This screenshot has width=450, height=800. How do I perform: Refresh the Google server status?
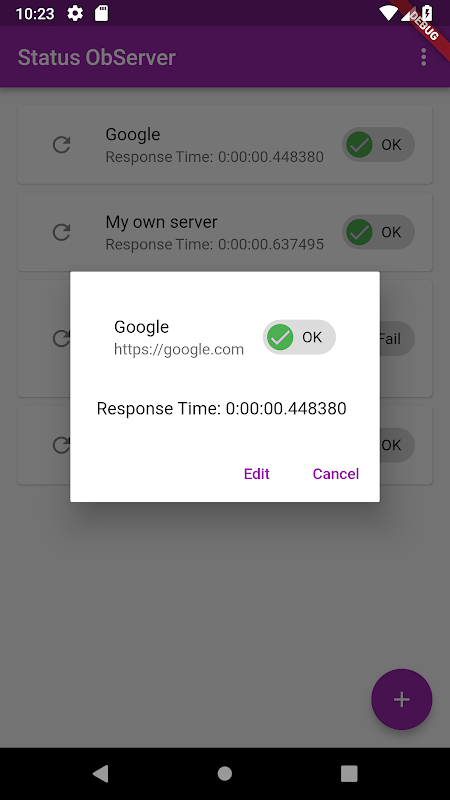tap(62, 145)
